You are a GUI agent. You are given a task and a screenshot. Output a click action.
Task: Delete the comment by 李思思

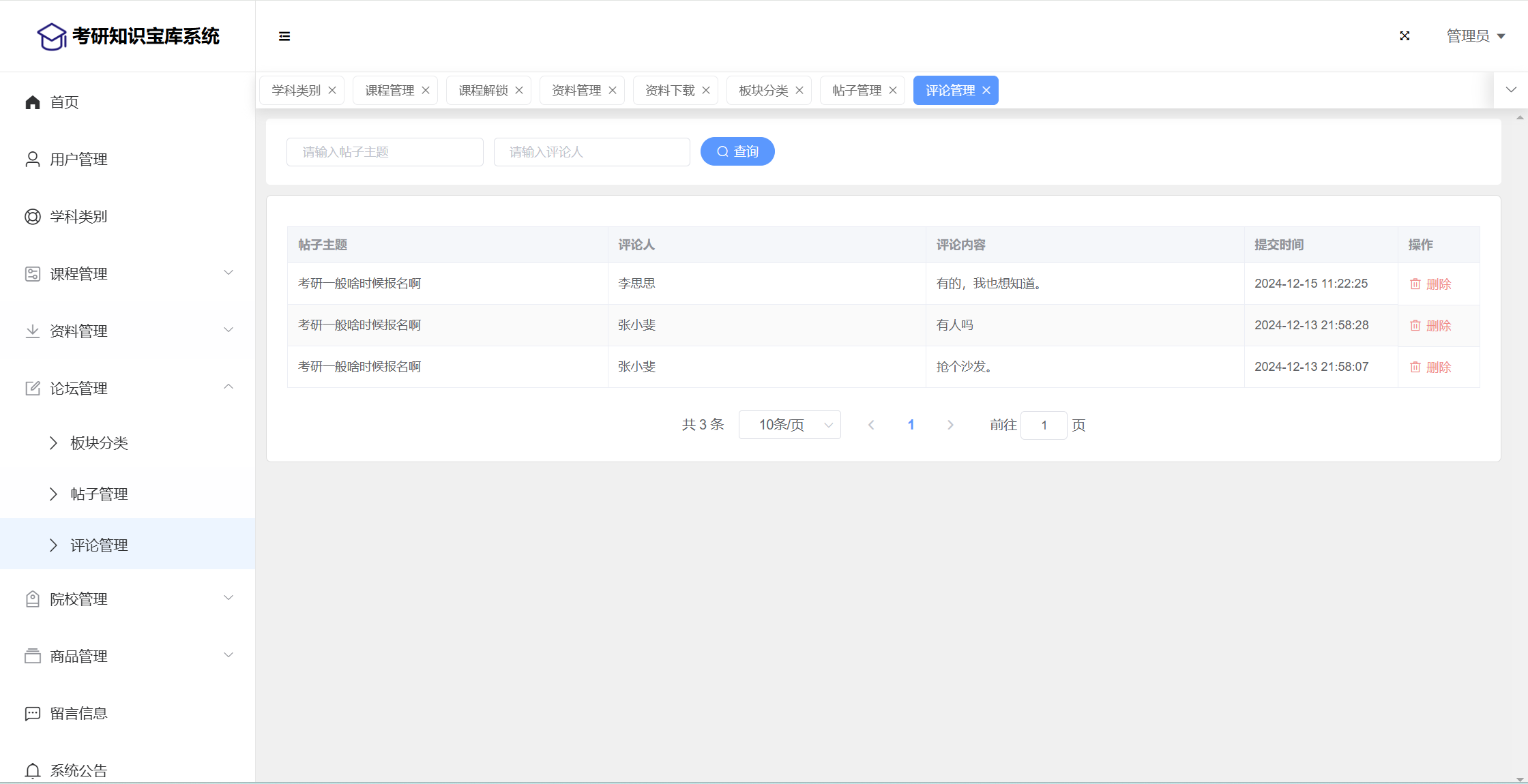coord(1430,284)
